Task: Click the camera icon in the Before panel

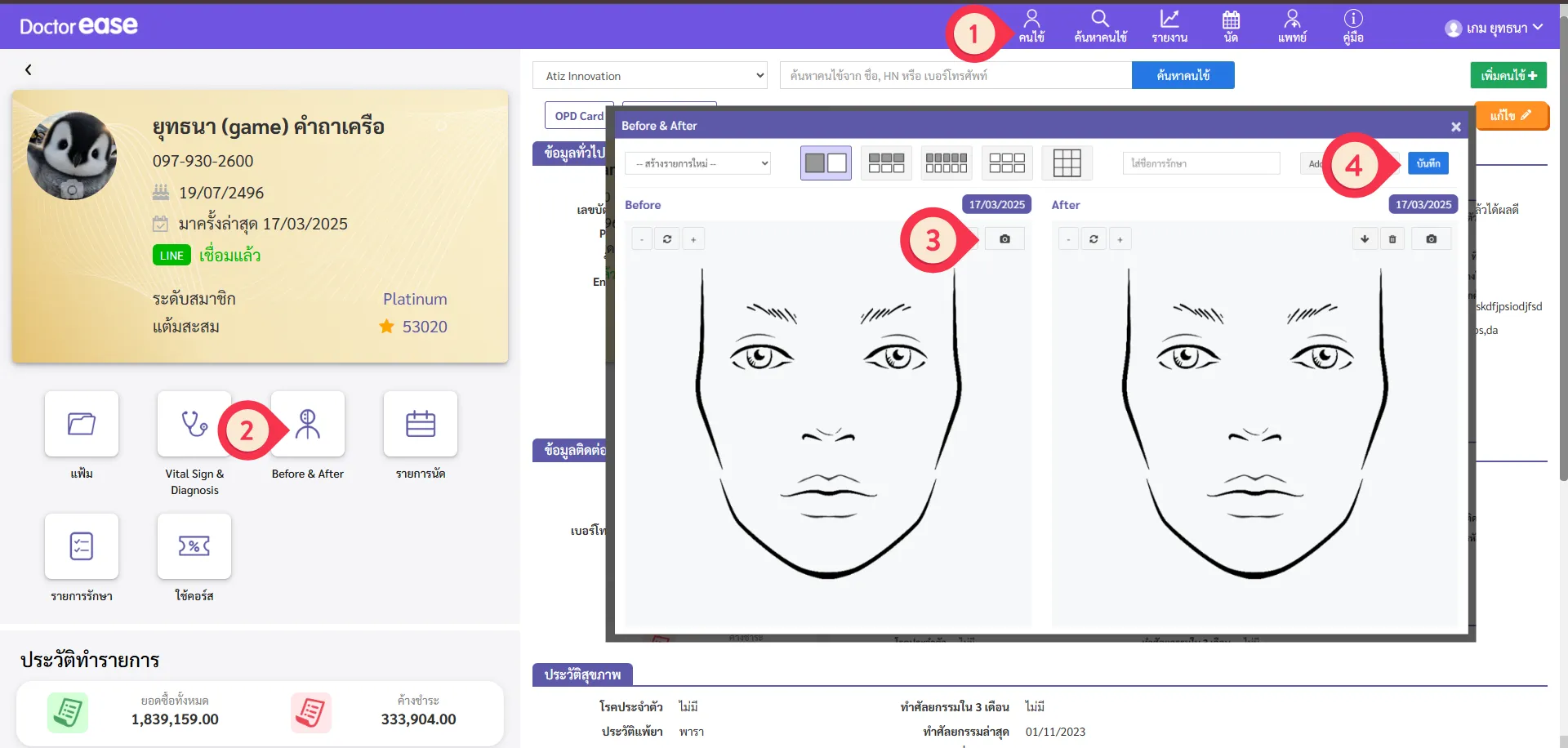Action: (1004, 239)
